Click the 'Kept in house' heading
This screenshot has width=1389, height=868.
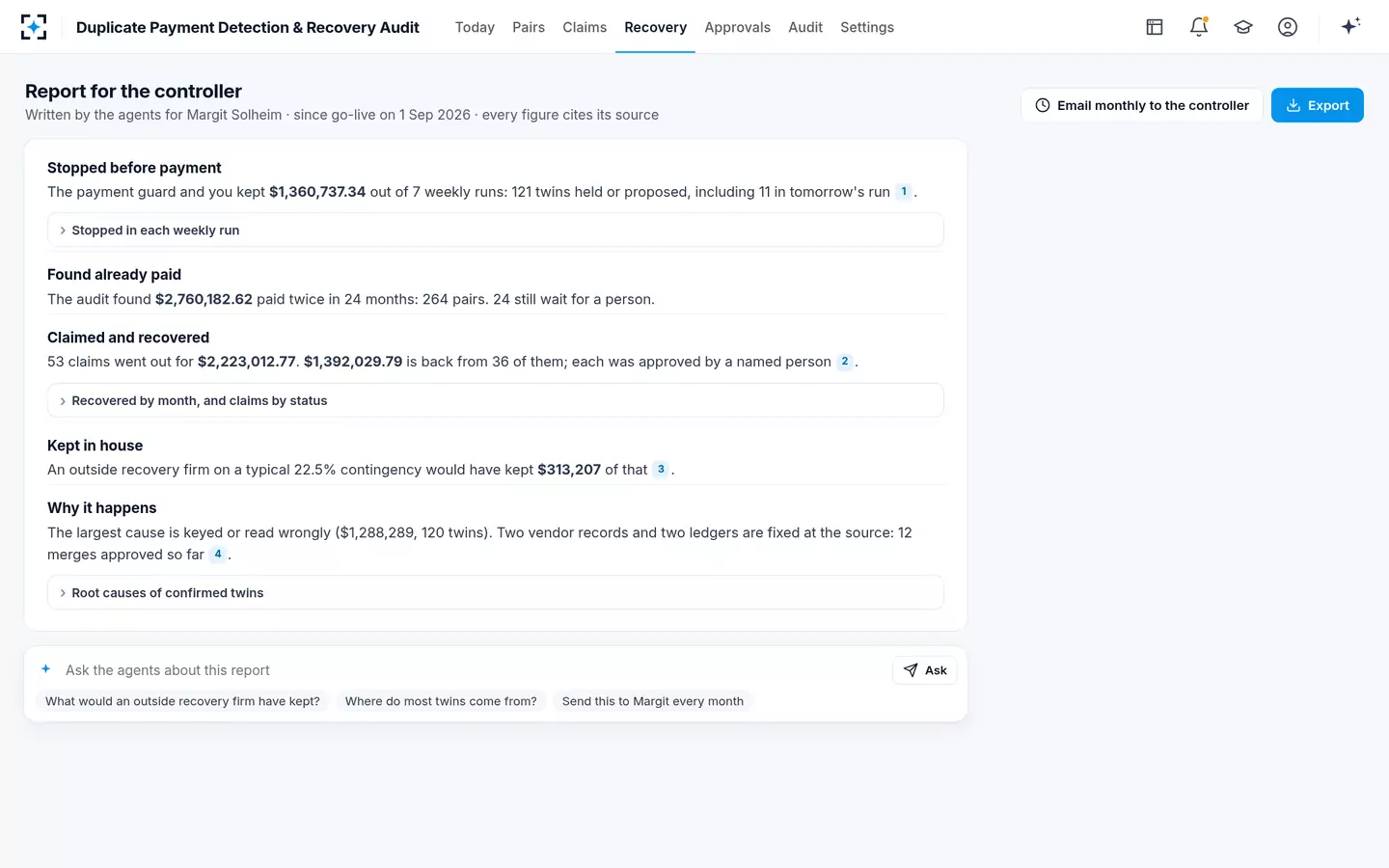[95, 446]
